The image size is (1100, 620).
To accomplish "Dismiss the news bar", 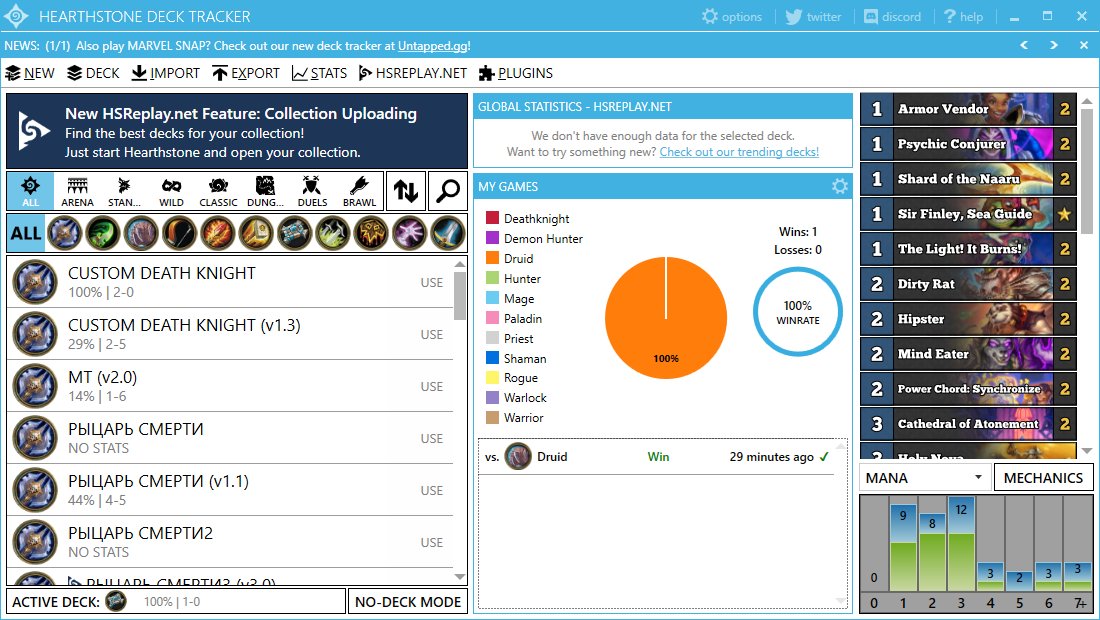I will (x=1084, y=45).
